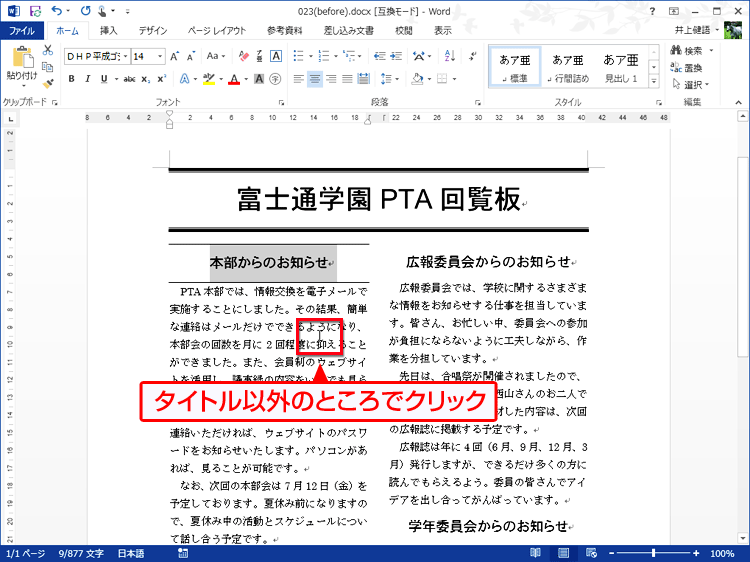Toggle strikethrough abc formatting
Viewport: 750px width, 562px height.
pos(129,79)
